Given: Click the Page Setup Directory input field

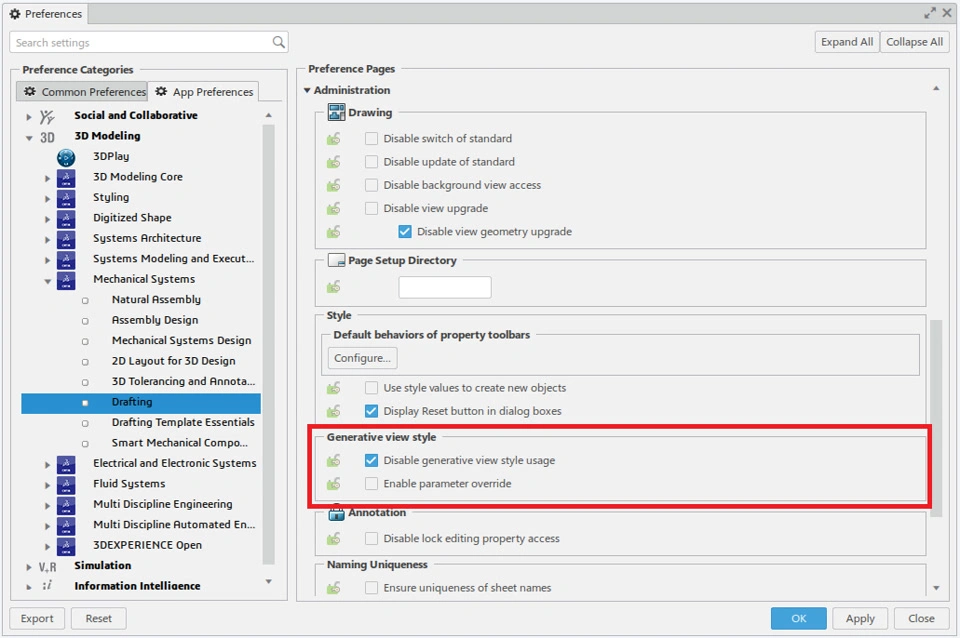Looking at the screenshot, I should 445,288.
